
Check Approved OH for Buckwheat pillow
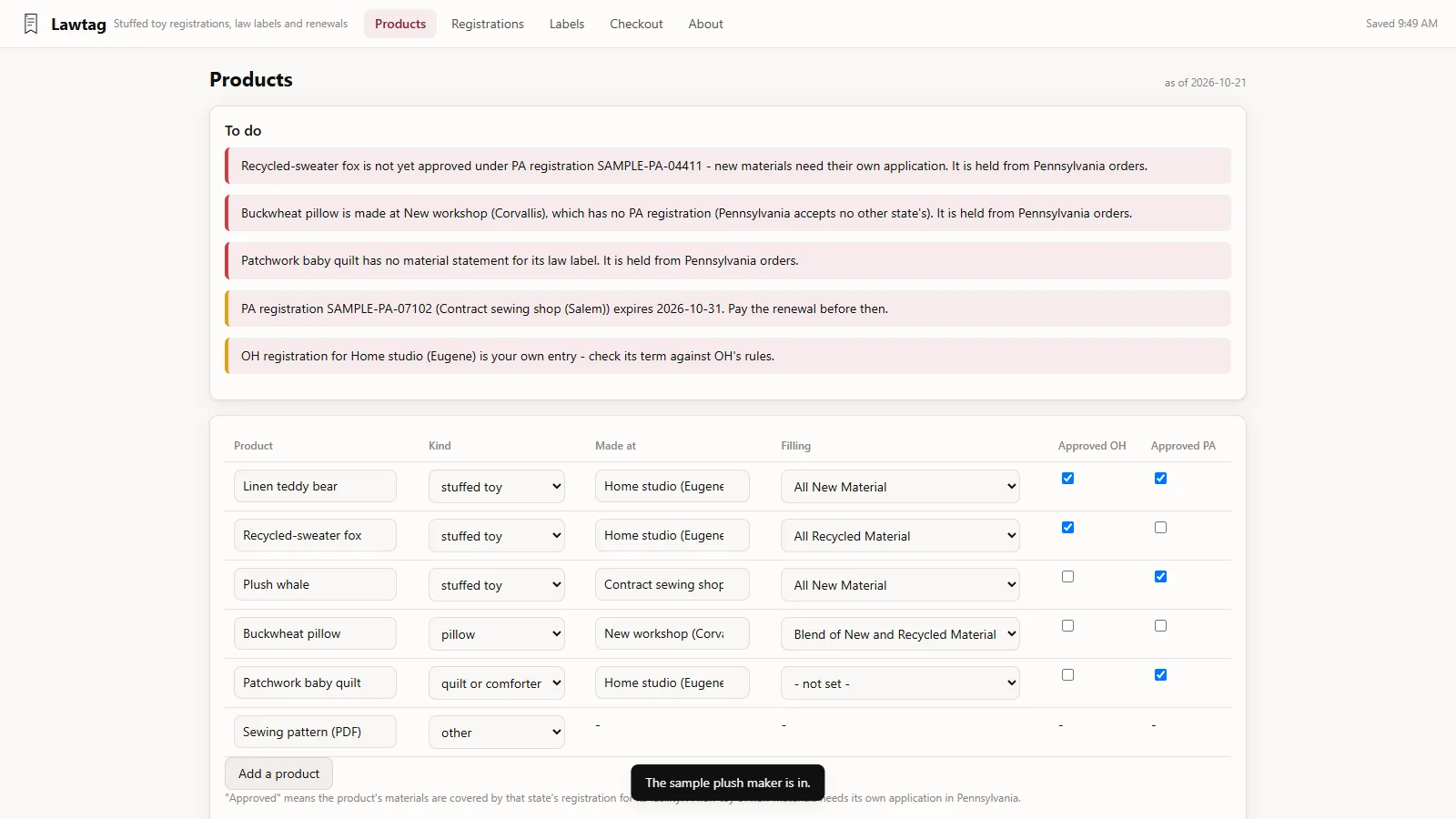[1067, 626]
